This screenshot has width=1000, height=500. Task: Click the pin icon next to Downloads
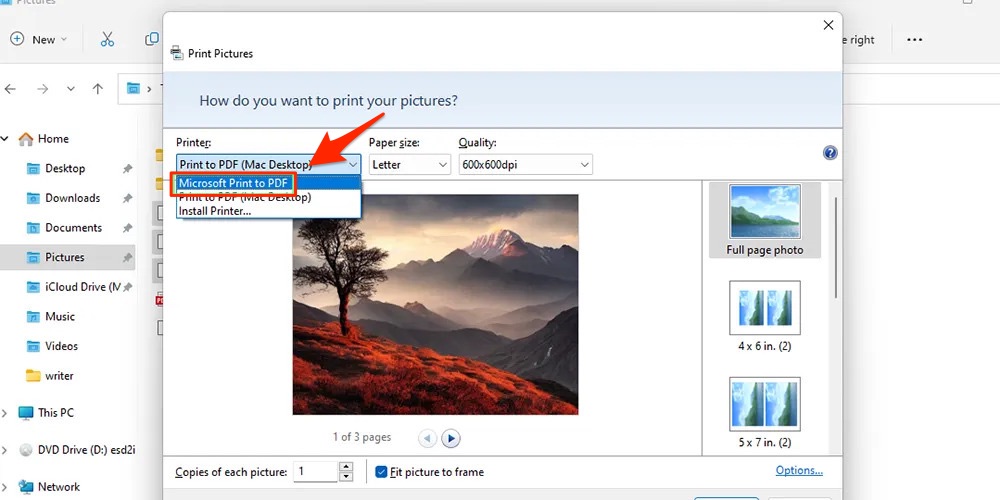[x=128, y=198]
